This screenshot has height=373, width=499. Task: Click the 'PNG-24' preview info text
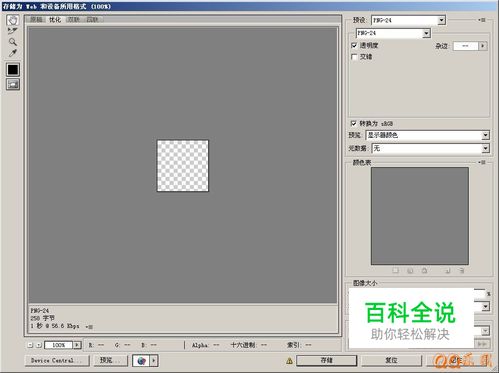pyautogui.click(x=40, y=310)
